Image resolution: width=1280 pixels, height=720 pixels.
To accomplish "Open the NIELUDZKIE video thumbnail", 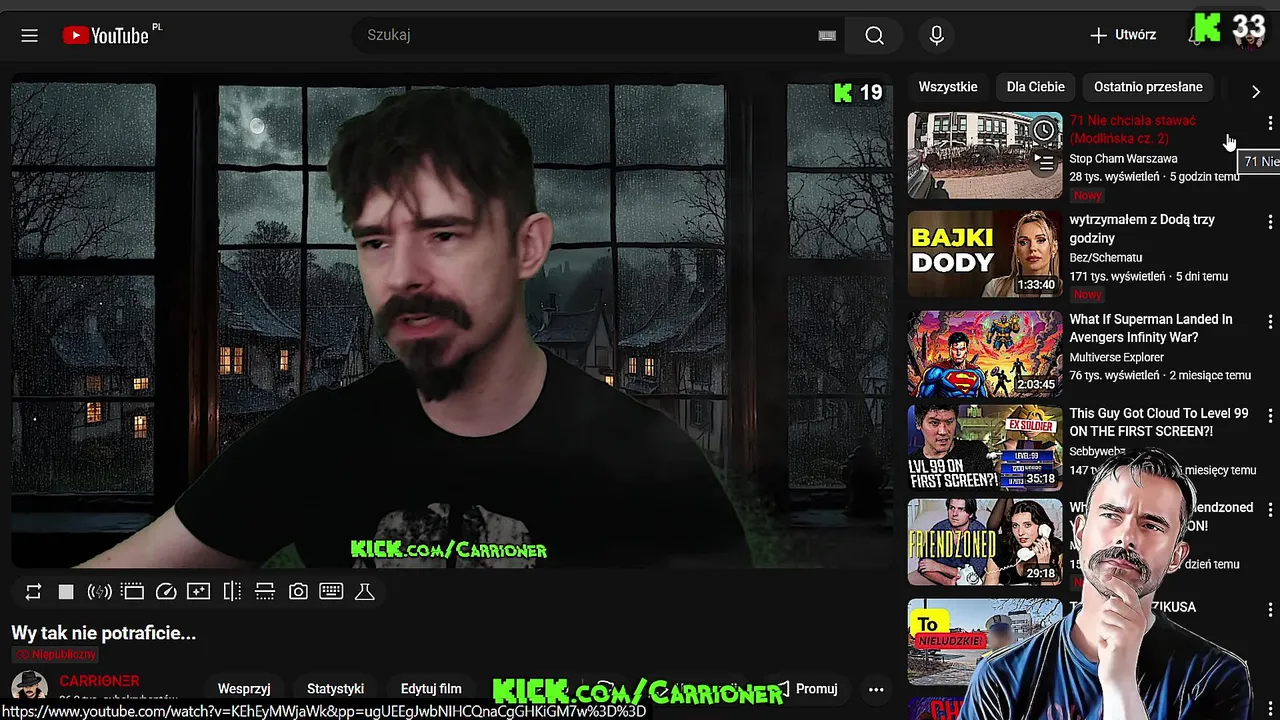I will pos(985,642).
